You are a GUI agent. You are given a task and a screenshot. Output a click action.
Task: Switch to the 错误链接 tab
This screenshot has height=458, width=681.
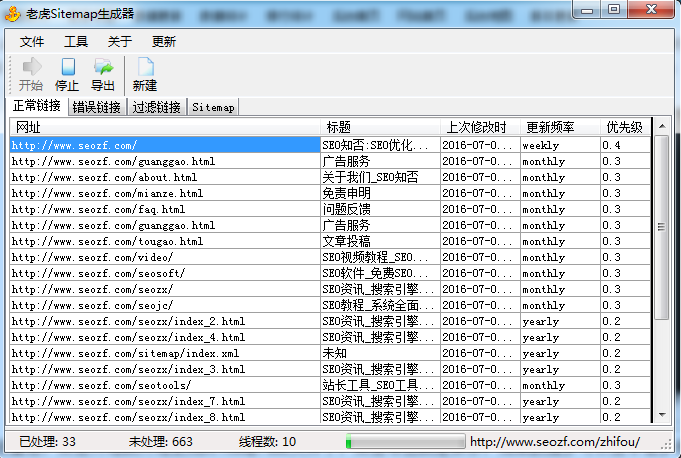click(97, 107)
